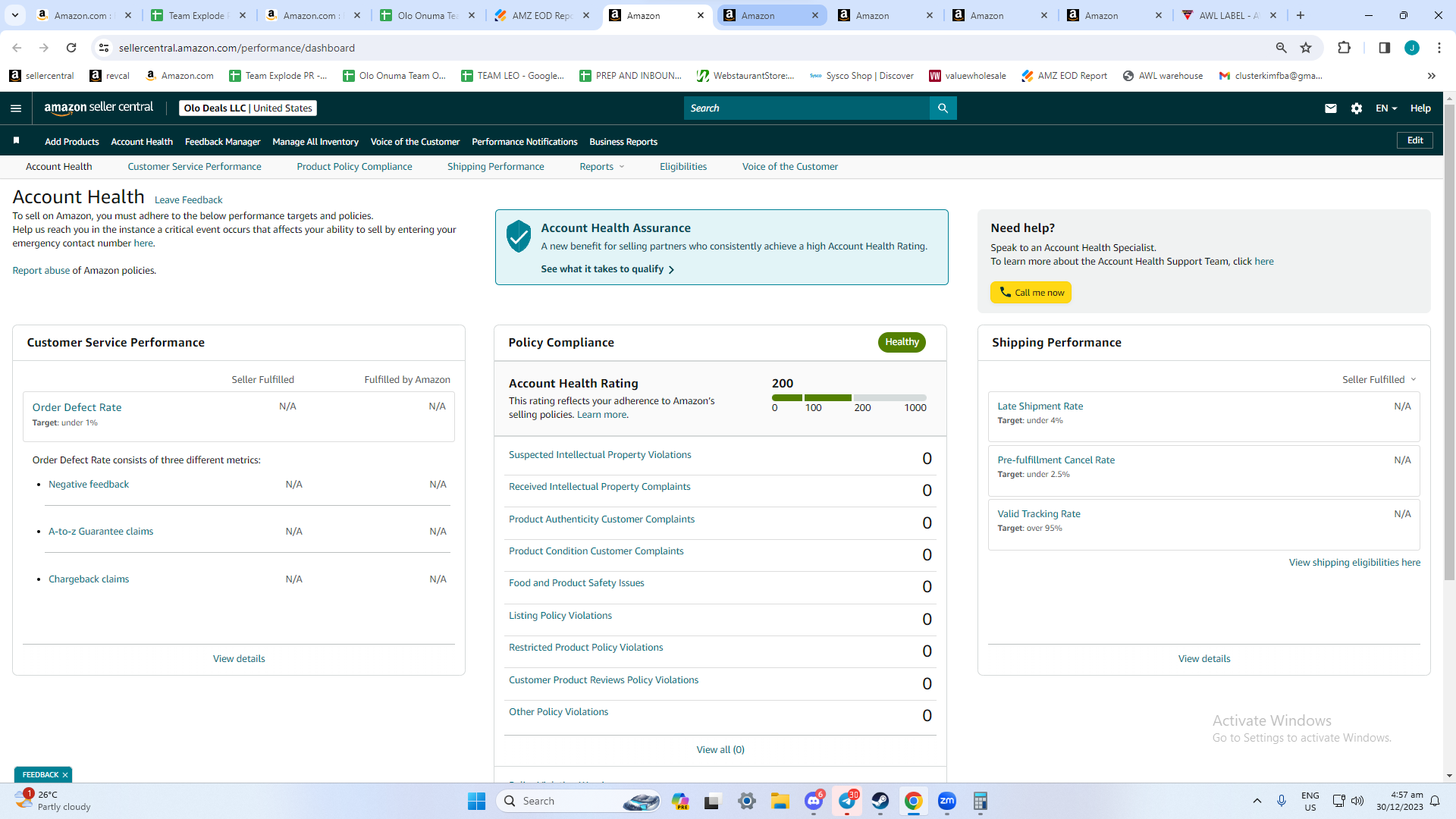The height and width of the screenshot is (819, 1456).
Task: Click the Healthy status badge
Action: click(902, 342)
